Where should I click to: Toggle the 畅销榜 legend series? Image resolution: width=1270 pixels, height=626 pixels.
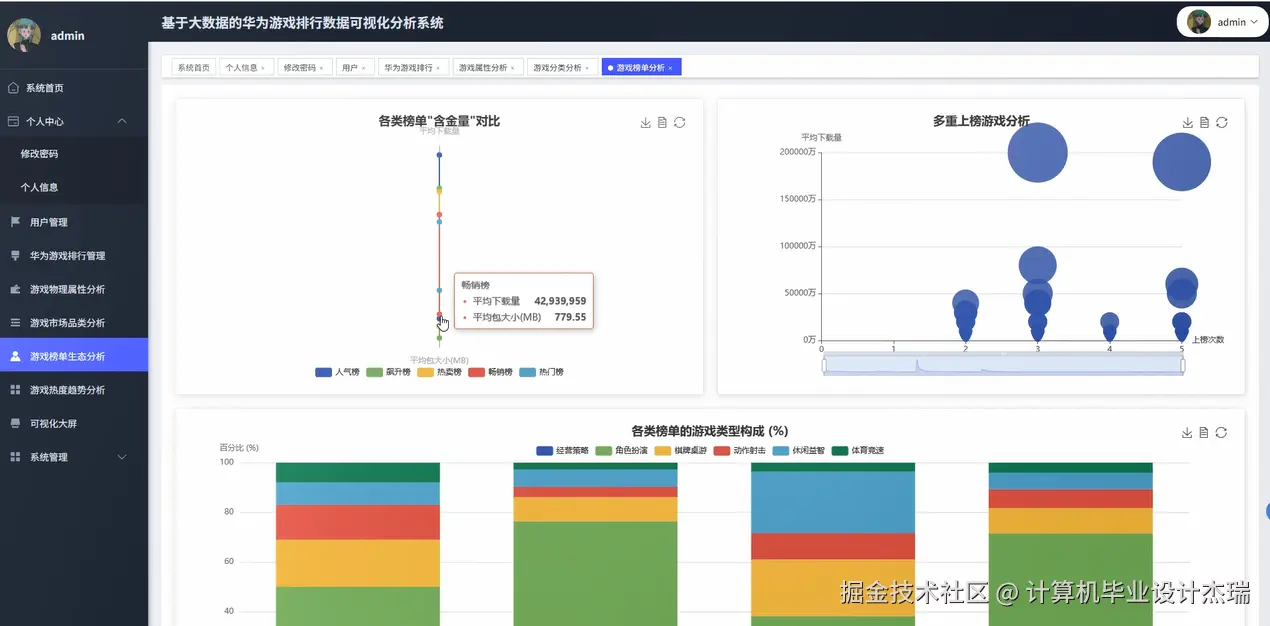tap(490, 372)
